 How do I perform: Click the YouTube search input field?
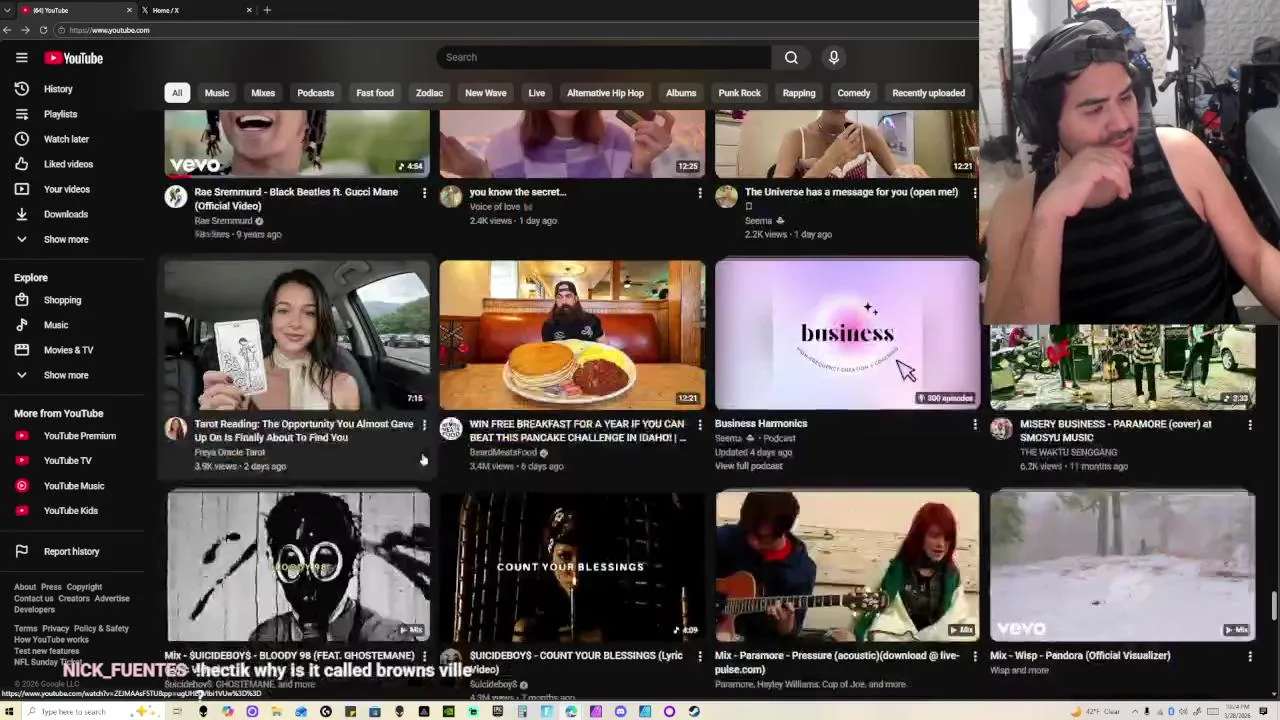603,57
